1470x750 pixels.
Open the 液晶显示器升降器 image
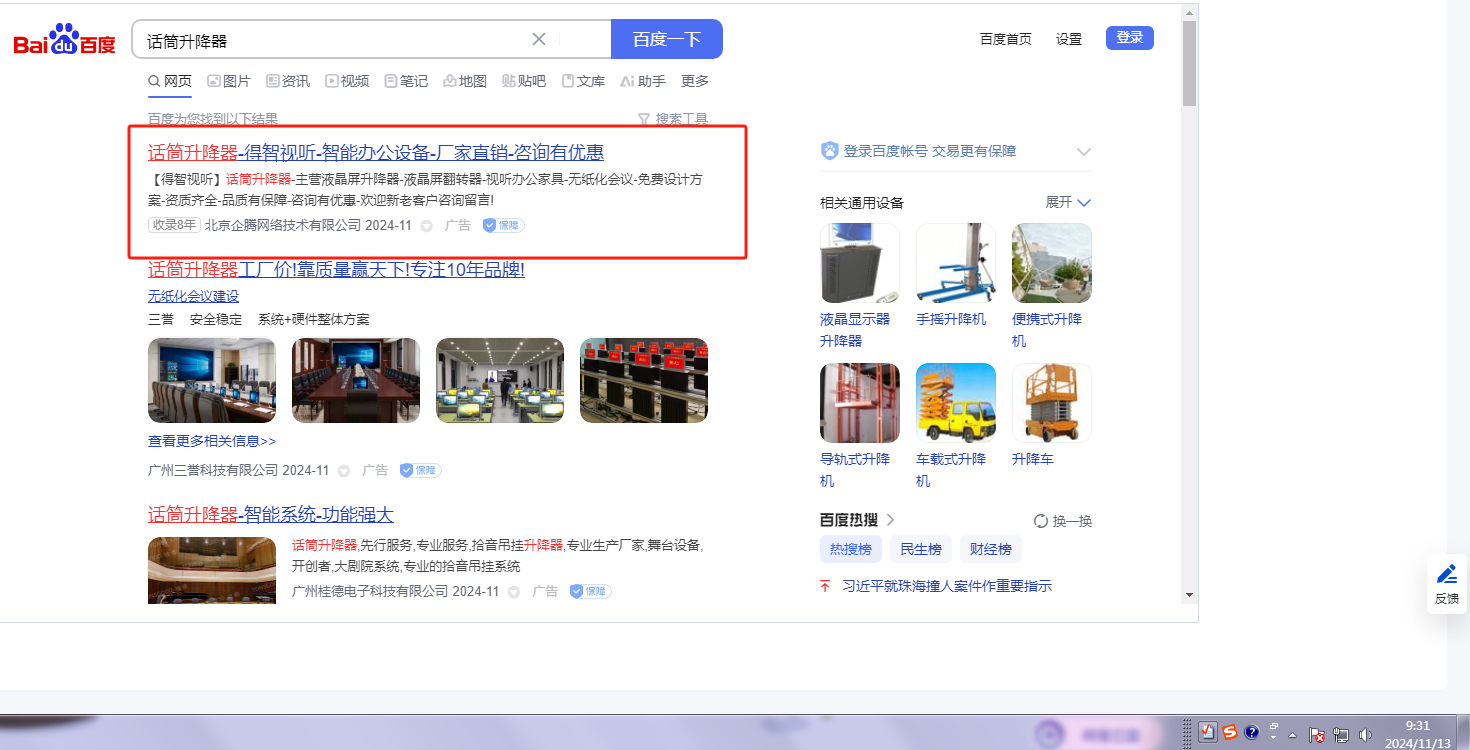coord(860,263)
